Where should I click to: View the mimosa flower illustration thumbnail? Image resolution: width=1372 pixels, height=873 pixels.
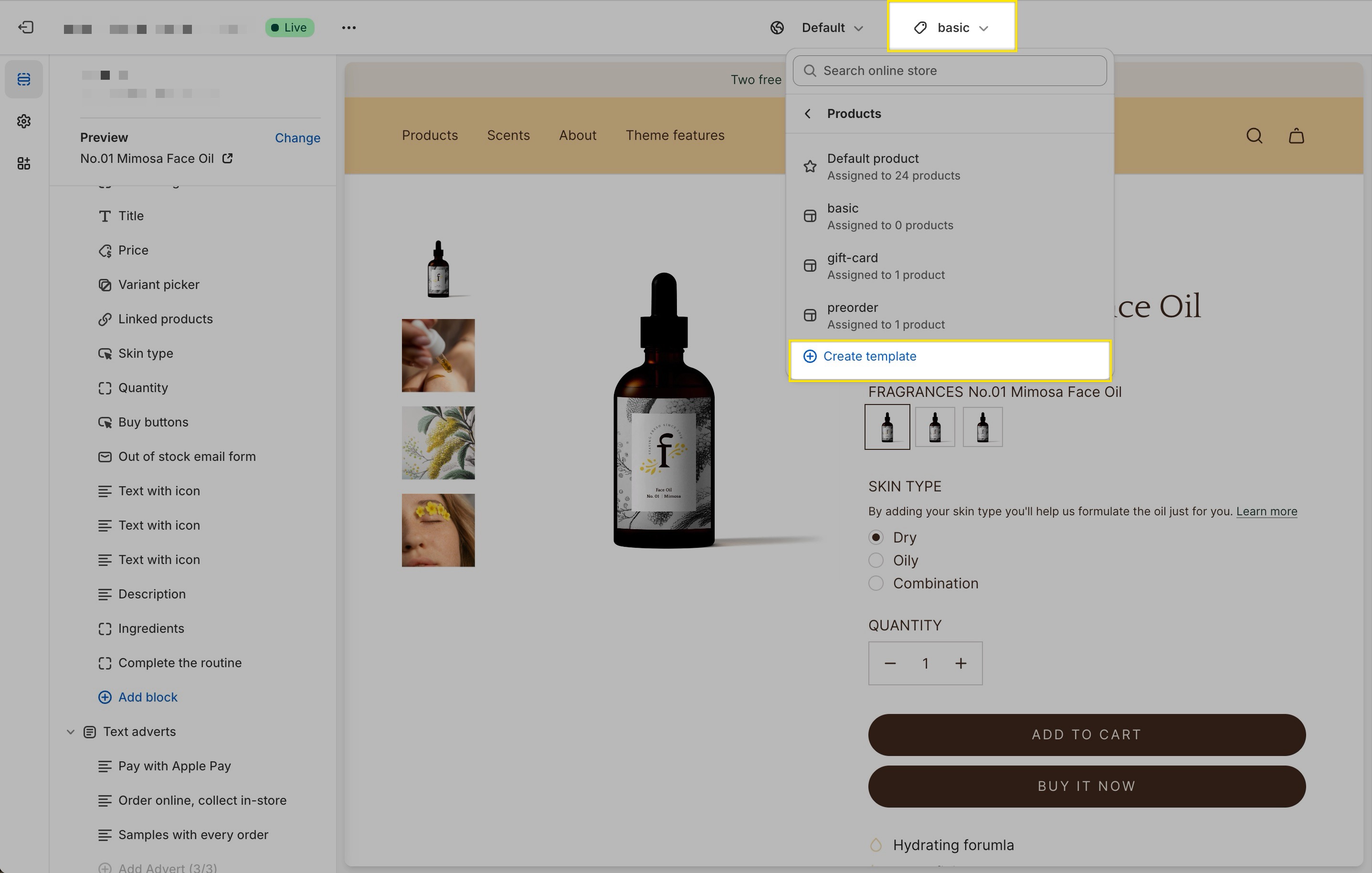coord(438,443)
